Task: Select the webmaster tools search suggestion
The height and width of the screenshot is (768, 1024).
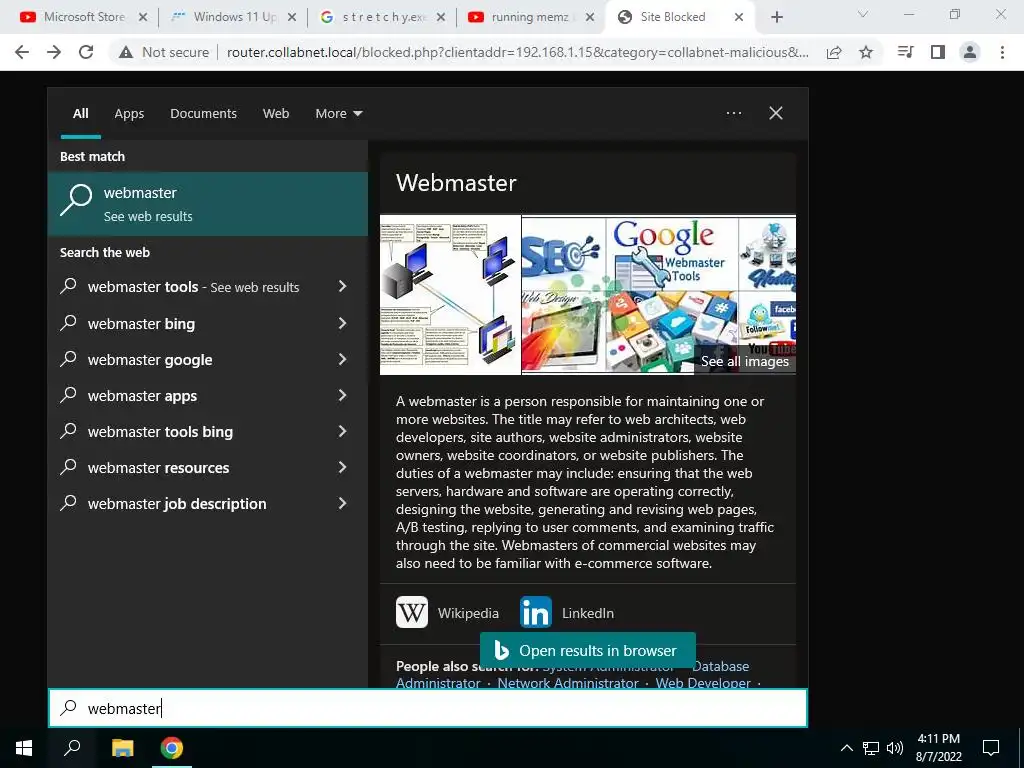Action: (x=193, y=287)
